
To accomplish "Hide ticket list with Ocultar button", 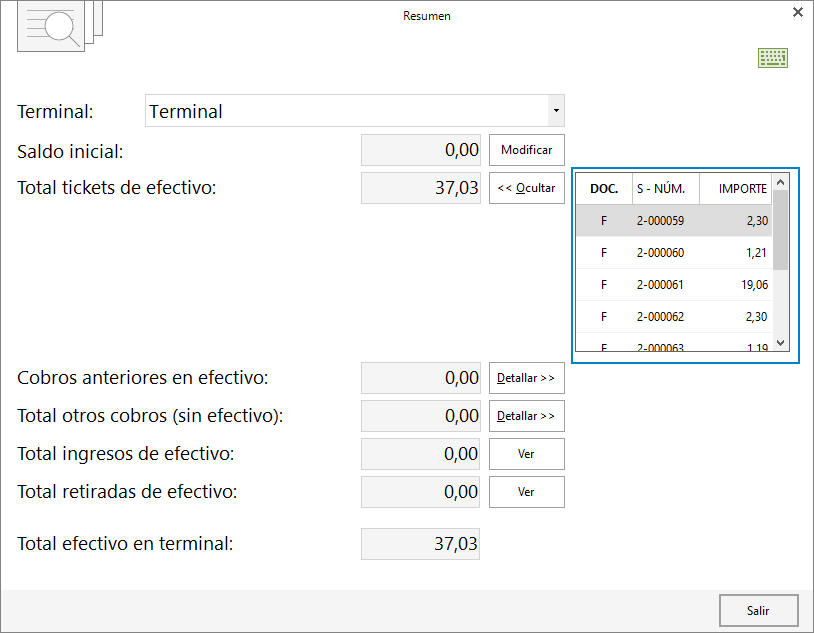I will [x=526, y=188].
